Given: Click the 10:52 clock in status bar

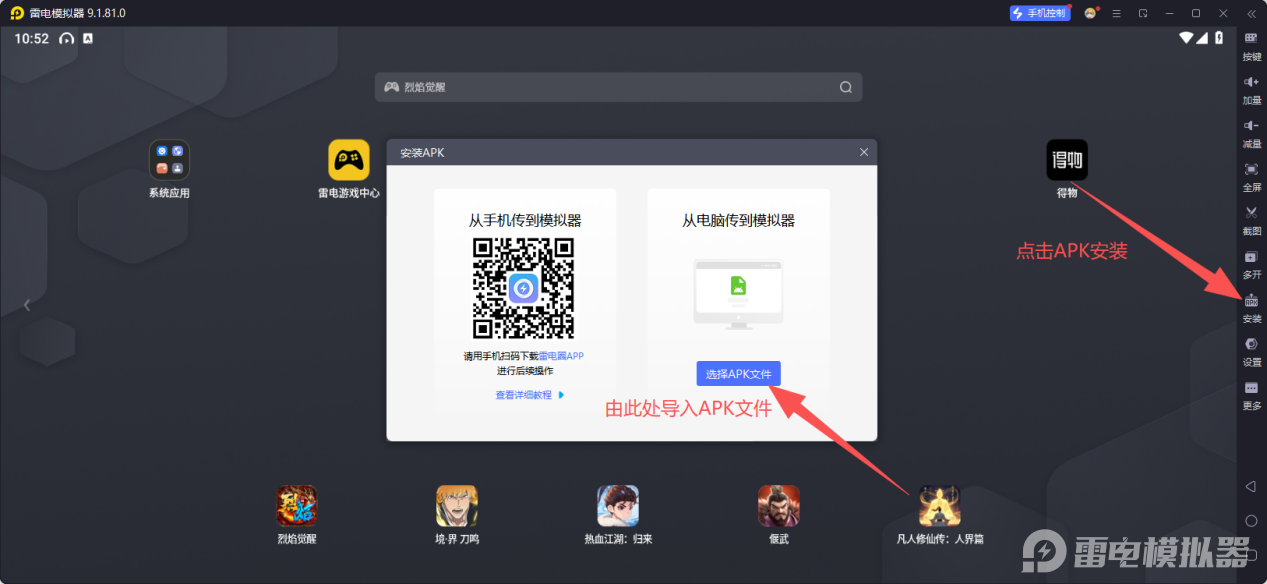Looking at the screenshot, I should (32, 38).
